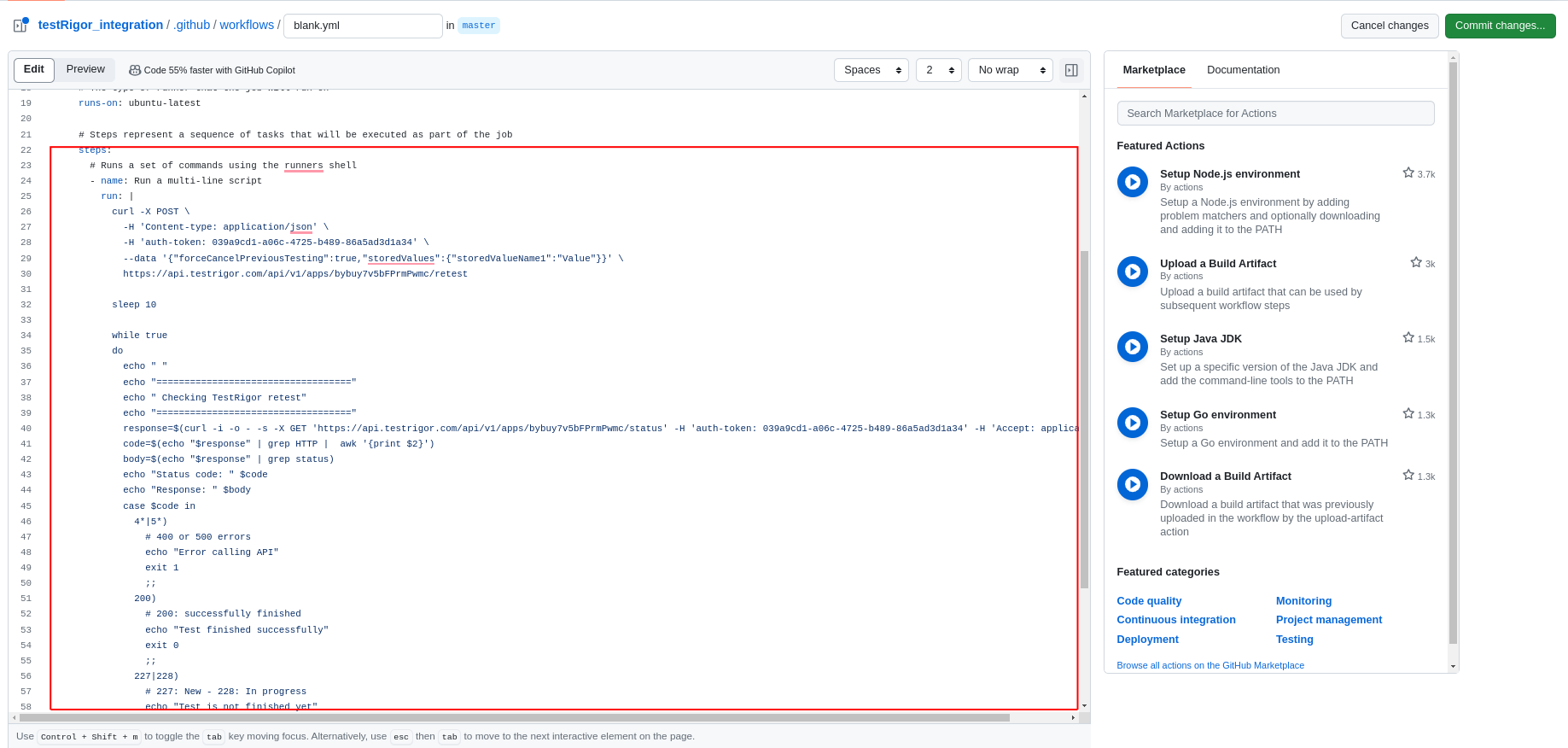
Task: Star the Setup Node.js environment action
Action: pos(1408,173)
